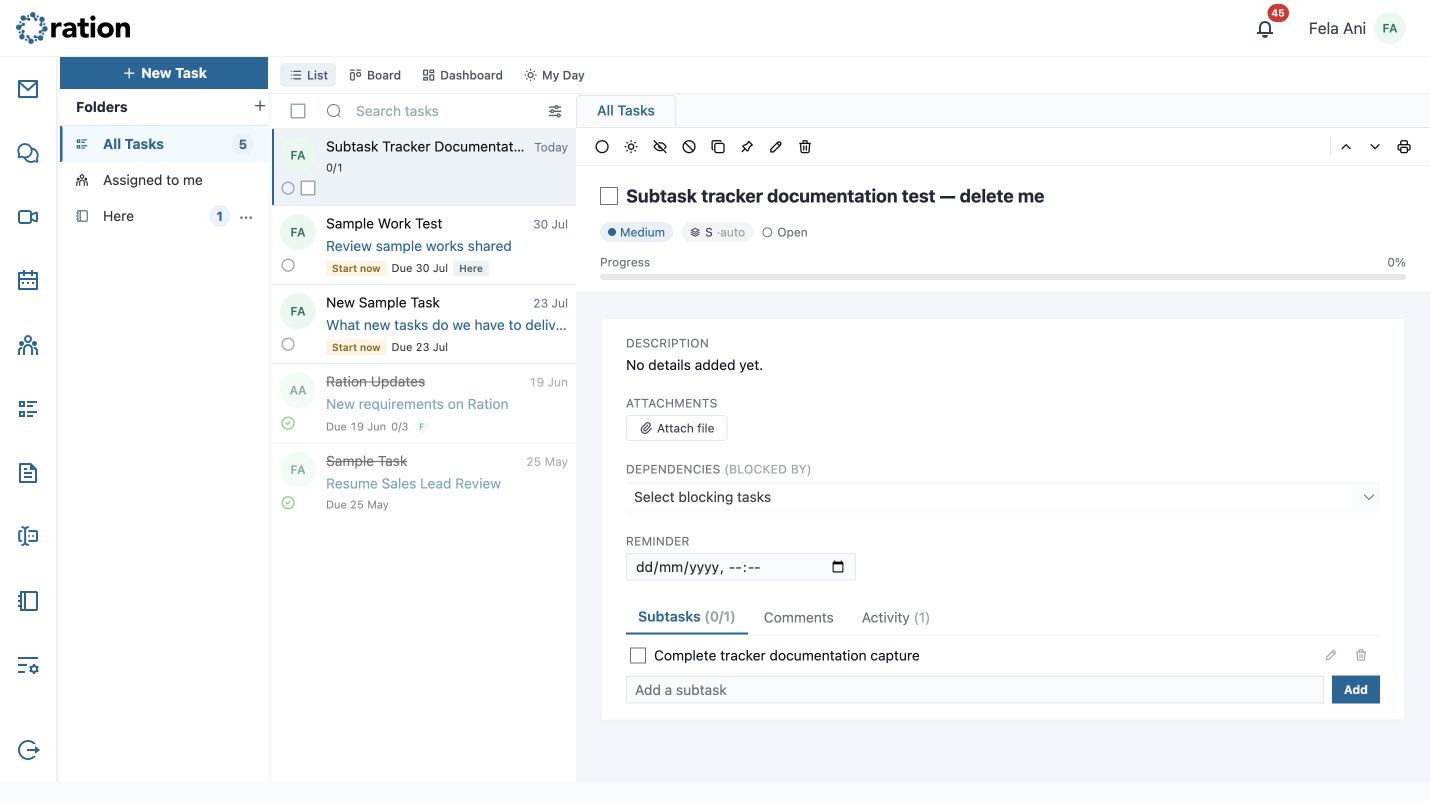Expand the Select blocking tasks dropdown

pos(1003,497)
